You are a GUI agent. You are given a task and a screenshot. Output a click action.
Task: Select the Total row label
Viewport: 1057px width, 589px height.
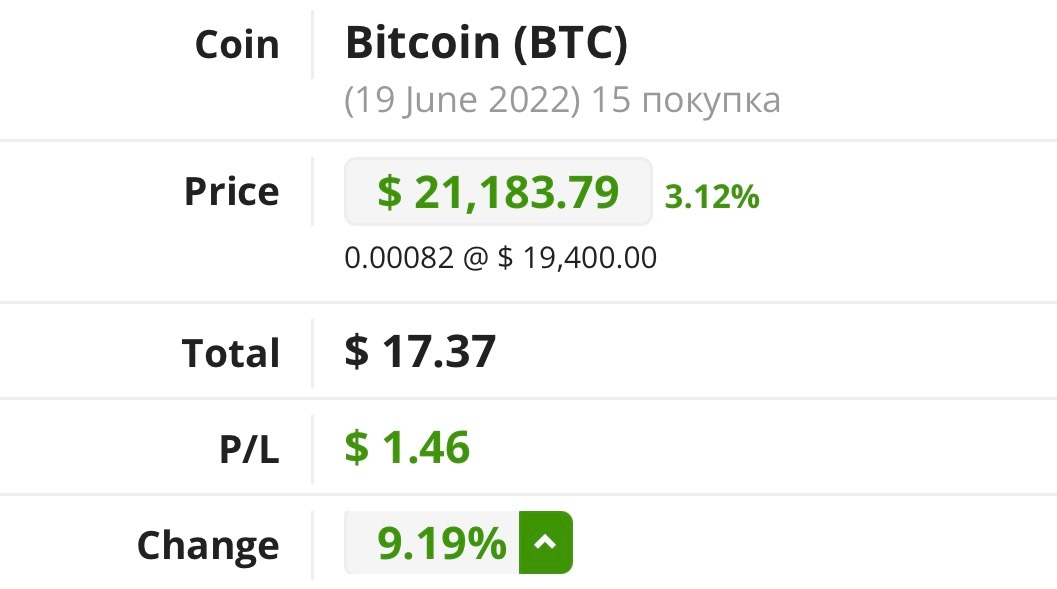tap(231, 353)
